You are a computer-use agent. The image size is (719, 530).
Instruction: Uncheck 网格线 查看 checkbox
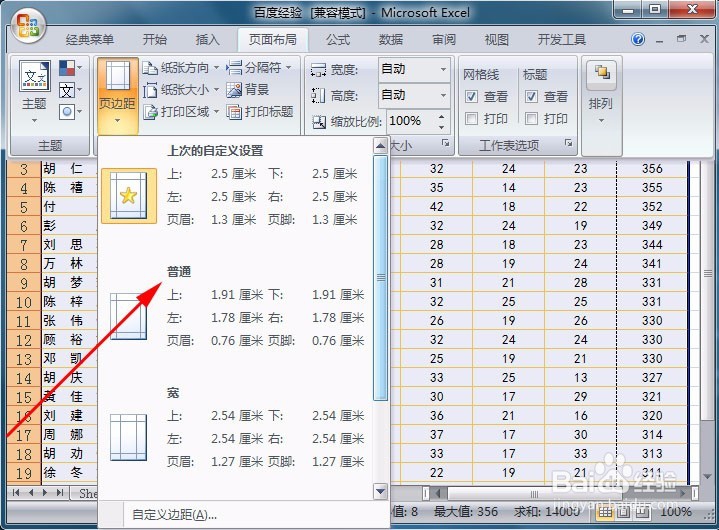tap(471, 96)
